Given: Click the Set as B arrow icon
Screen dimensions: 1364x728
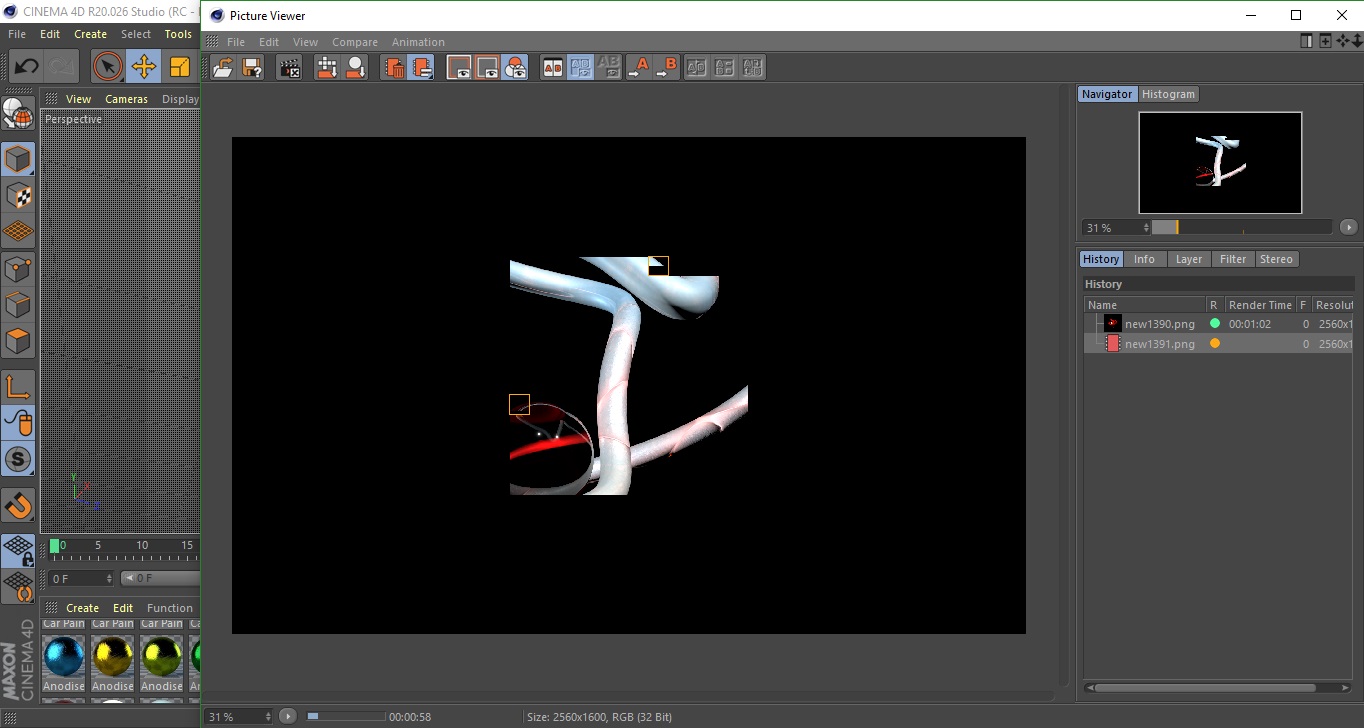Looking at the screenshot, I should coord(666,67).
